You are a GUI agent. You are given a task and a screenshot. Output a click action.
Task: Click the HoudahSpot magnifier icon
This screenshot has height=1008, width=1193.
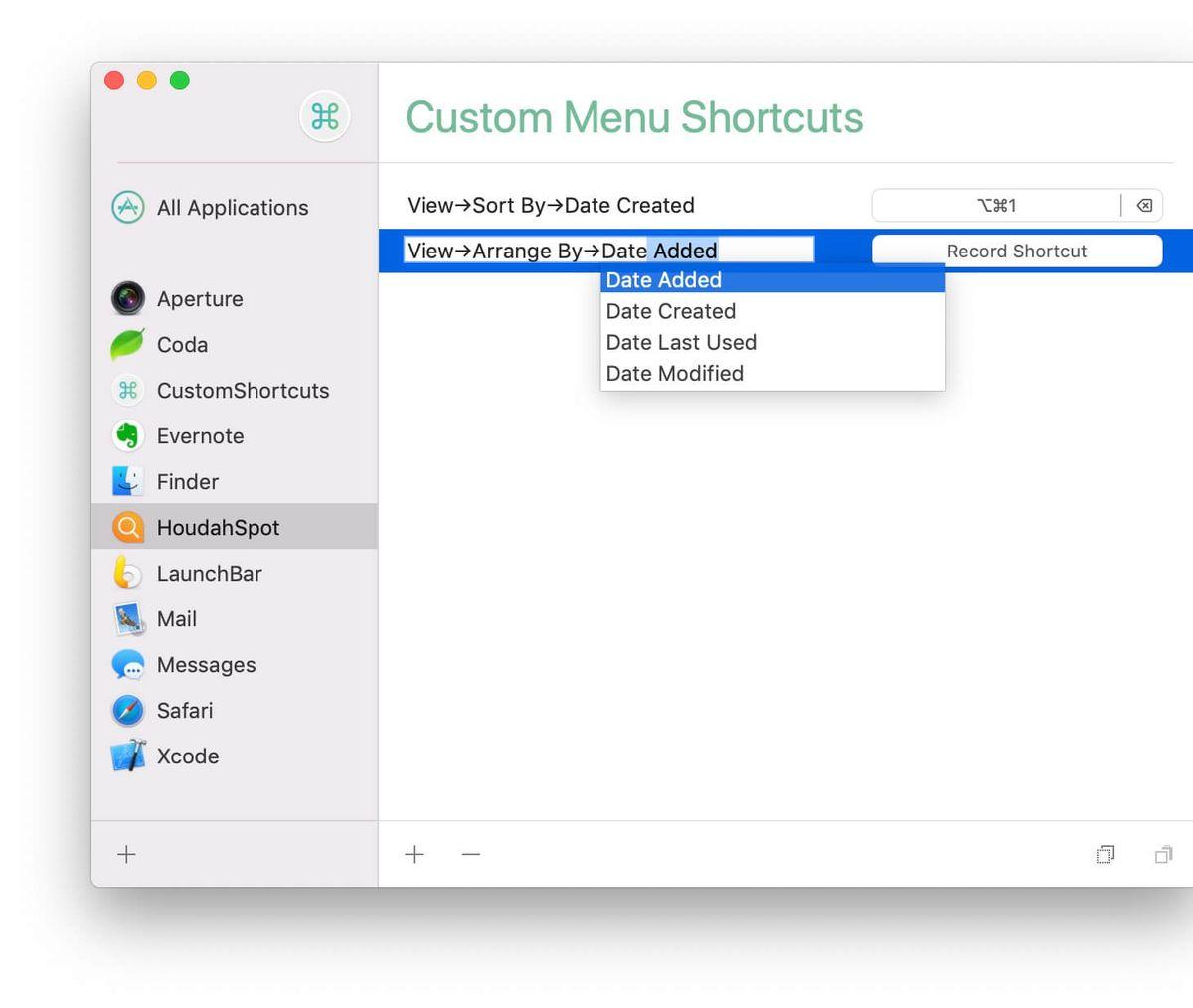point(128,527)
